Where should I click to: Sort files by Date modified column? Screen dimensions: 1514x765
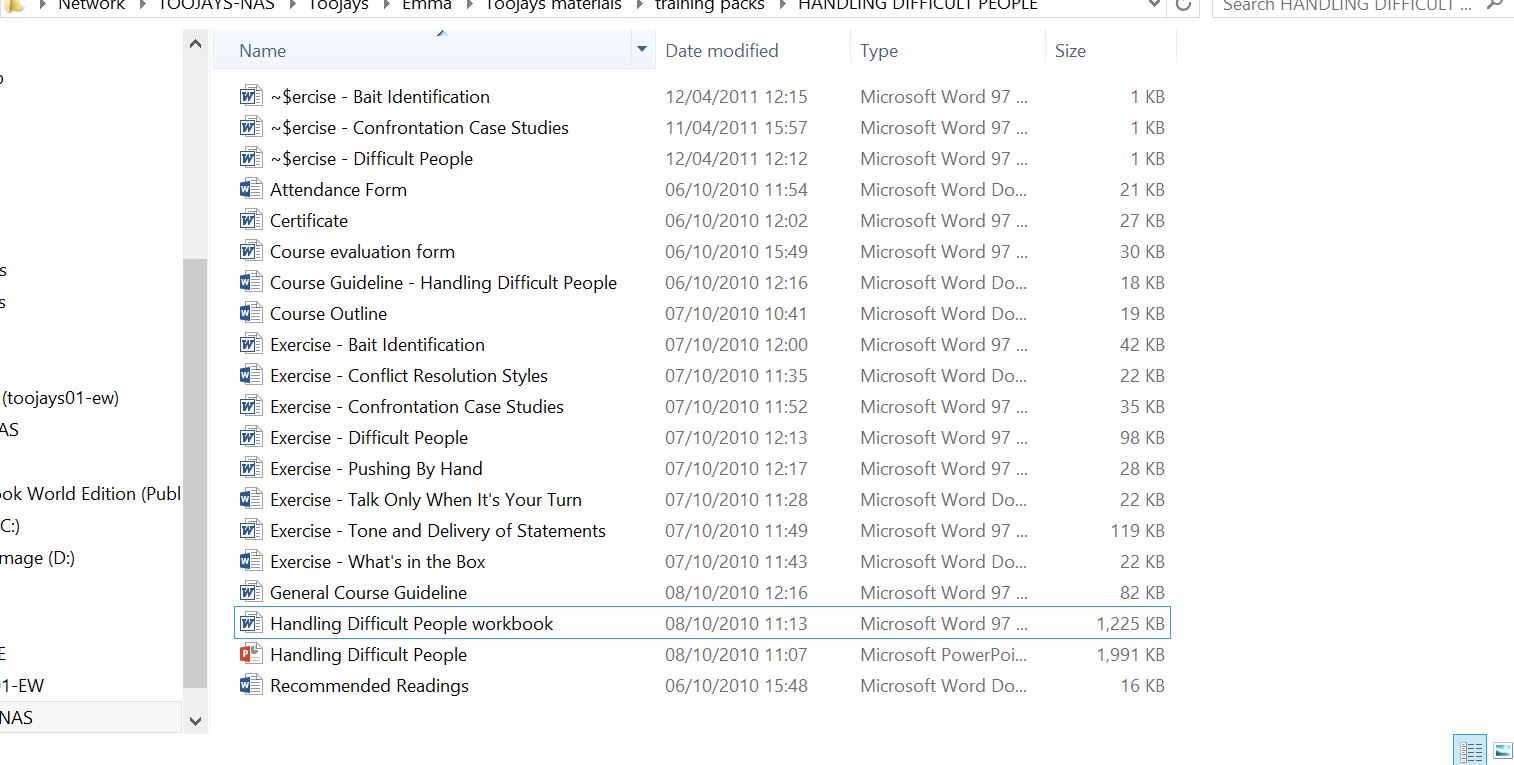tap(721, 50)
